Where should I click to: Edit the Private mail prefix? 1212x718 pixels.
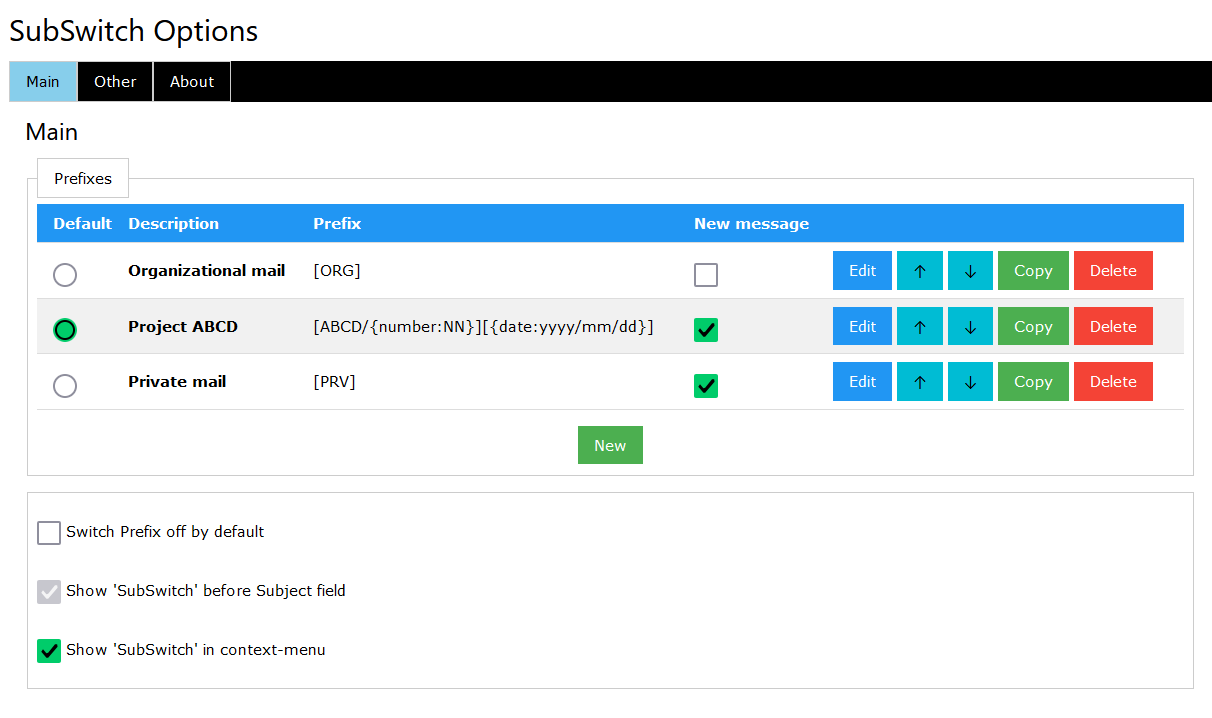point(862,381)
